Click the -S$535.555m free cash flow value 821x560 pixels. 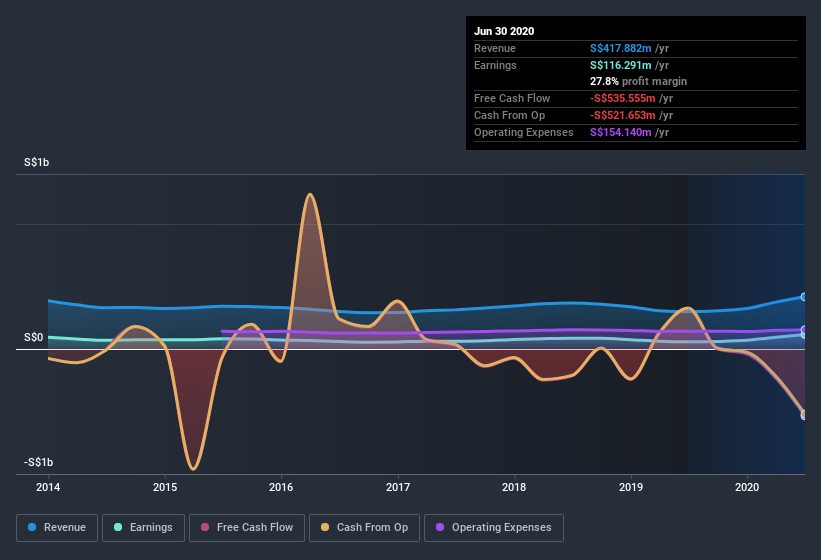[623, 98]
